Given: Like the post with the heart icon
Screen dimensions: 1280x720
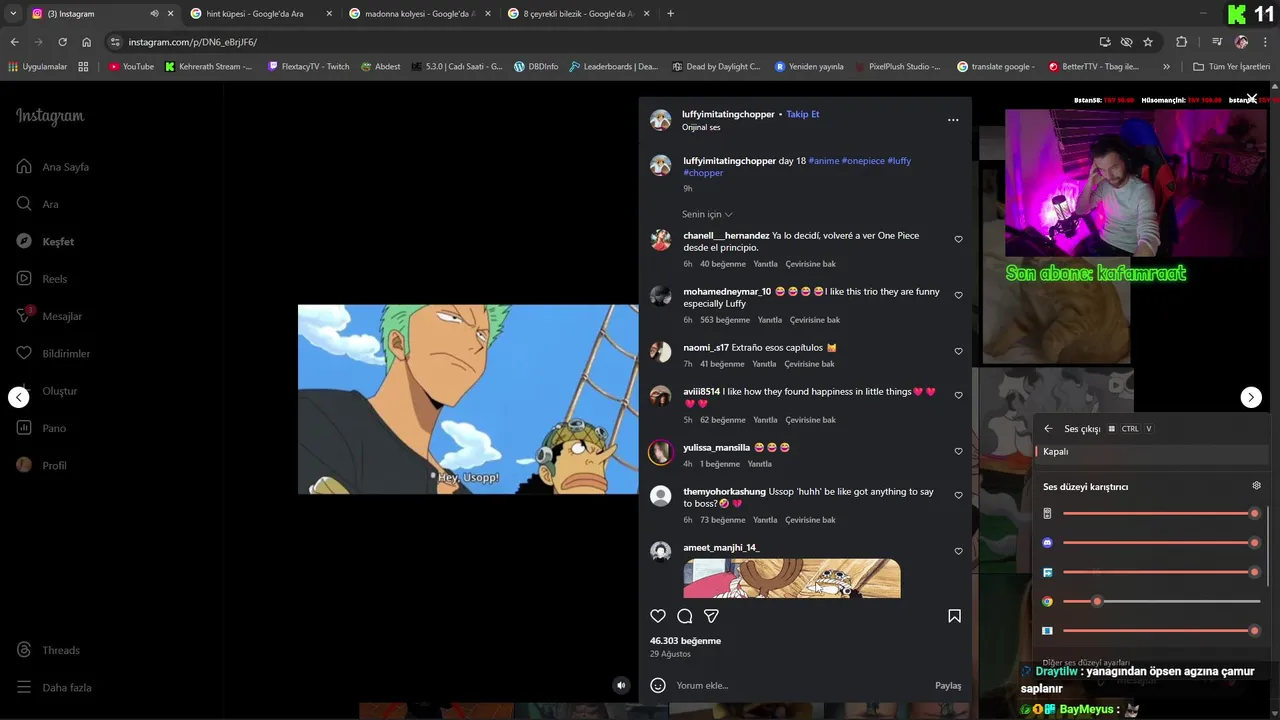Looking at the screenshot, I should click(x=658, y=616).
